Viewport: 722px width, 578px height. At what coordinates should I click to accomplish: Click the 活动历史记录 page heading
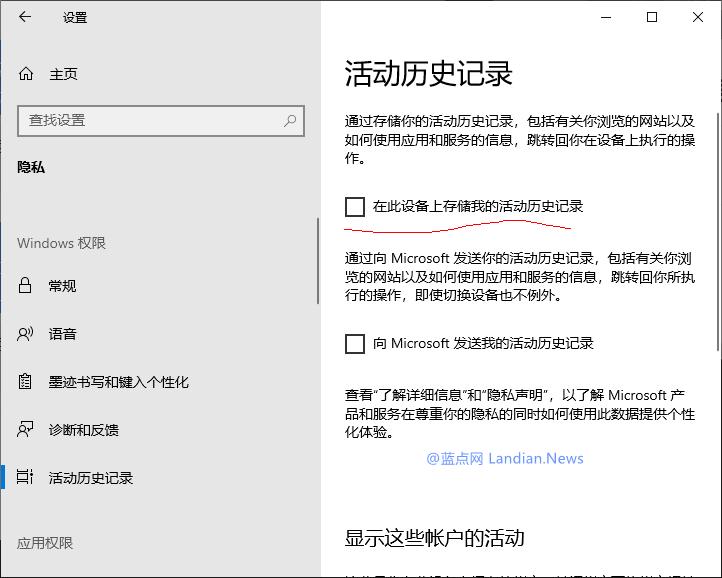(x=429, y=74)
